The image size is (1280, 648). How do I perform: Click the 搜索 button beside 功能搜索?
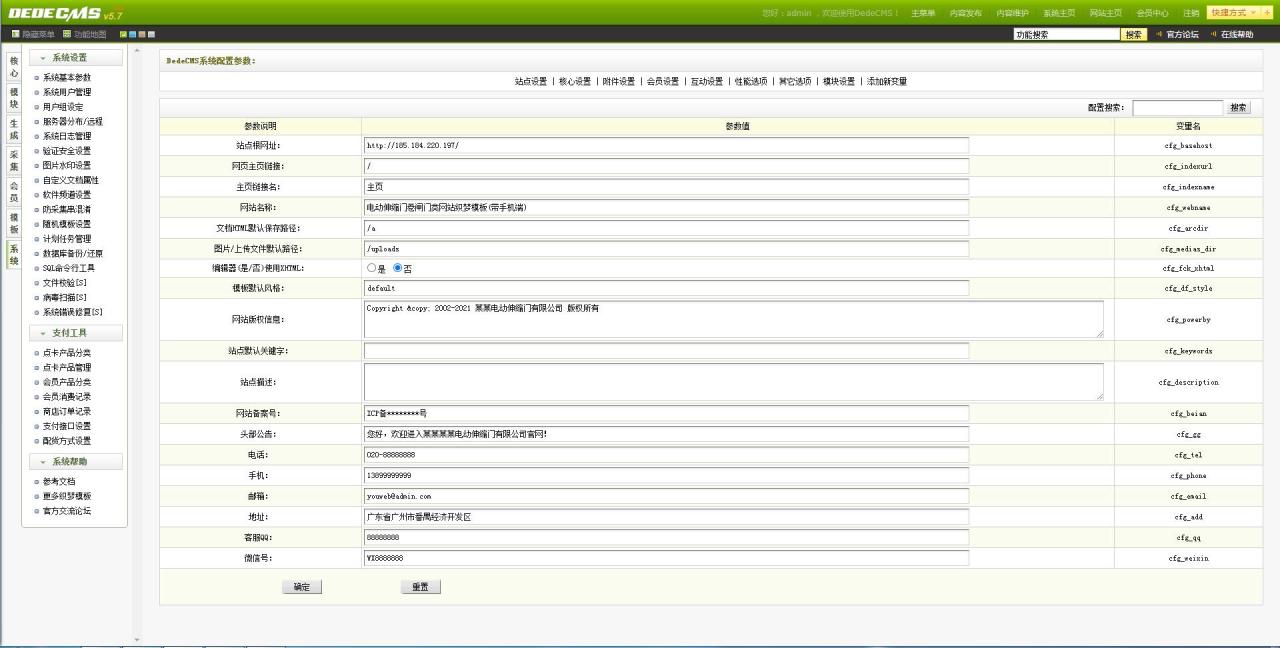pos(1133,34)
